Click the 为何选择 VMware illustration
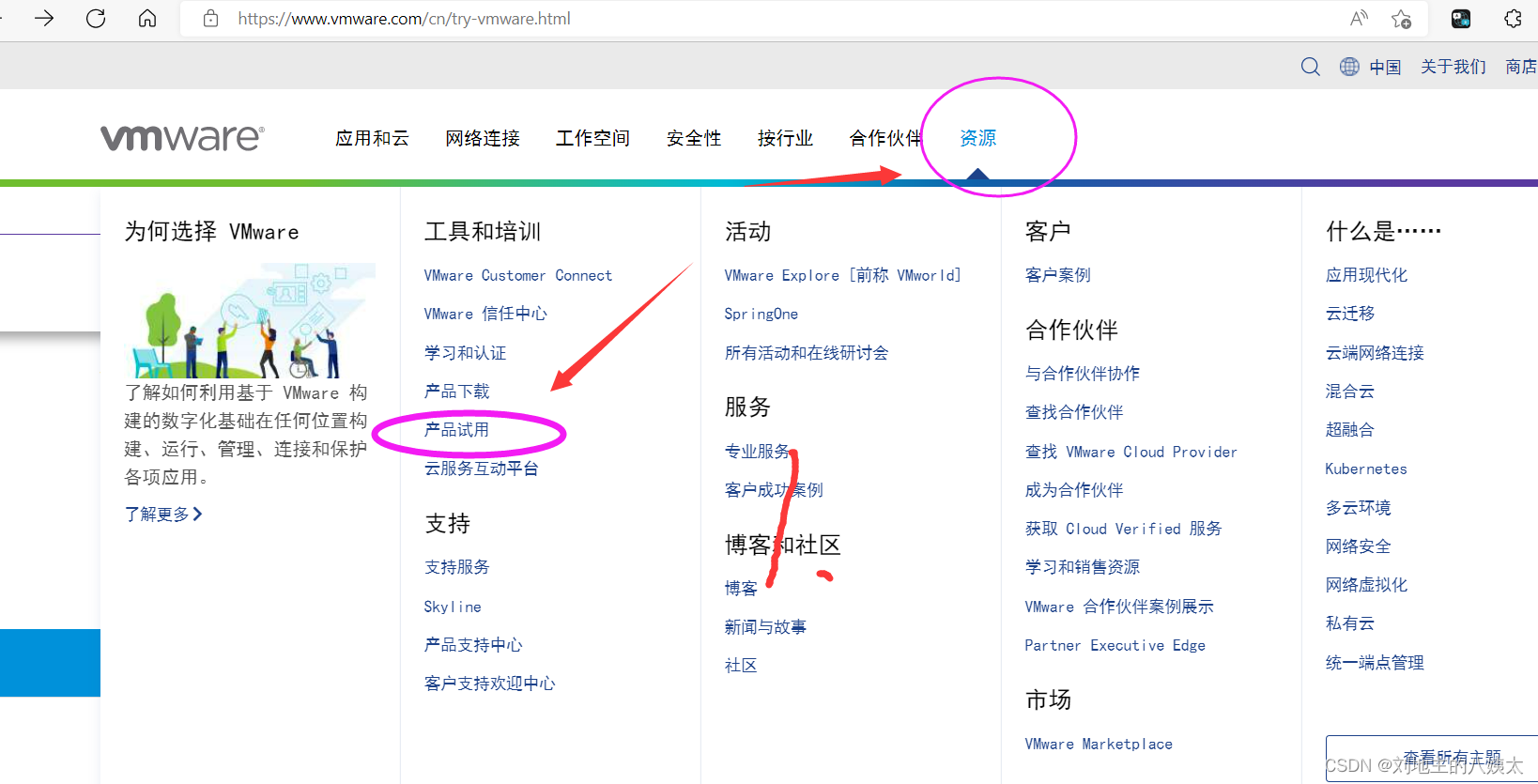The height and width of the screenshot is (784, 1538). (251, 320)
